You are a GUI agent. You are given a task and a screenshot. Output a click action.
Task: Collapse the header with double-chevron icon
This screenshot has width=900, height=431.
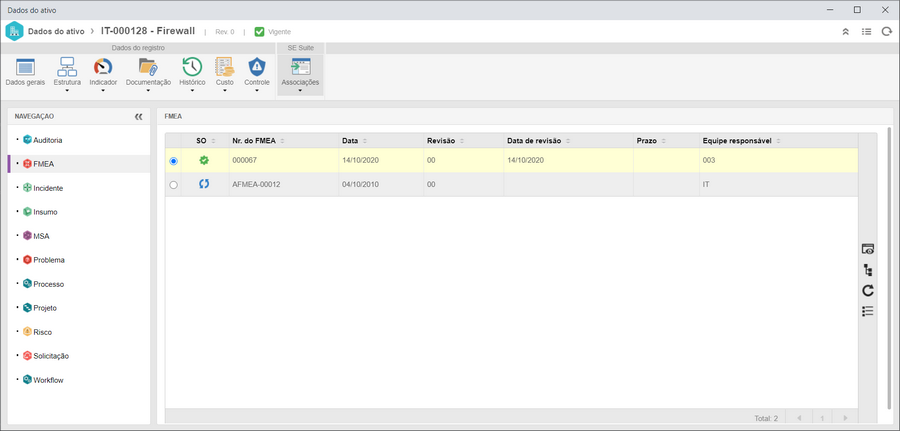[x=845, y=32]
